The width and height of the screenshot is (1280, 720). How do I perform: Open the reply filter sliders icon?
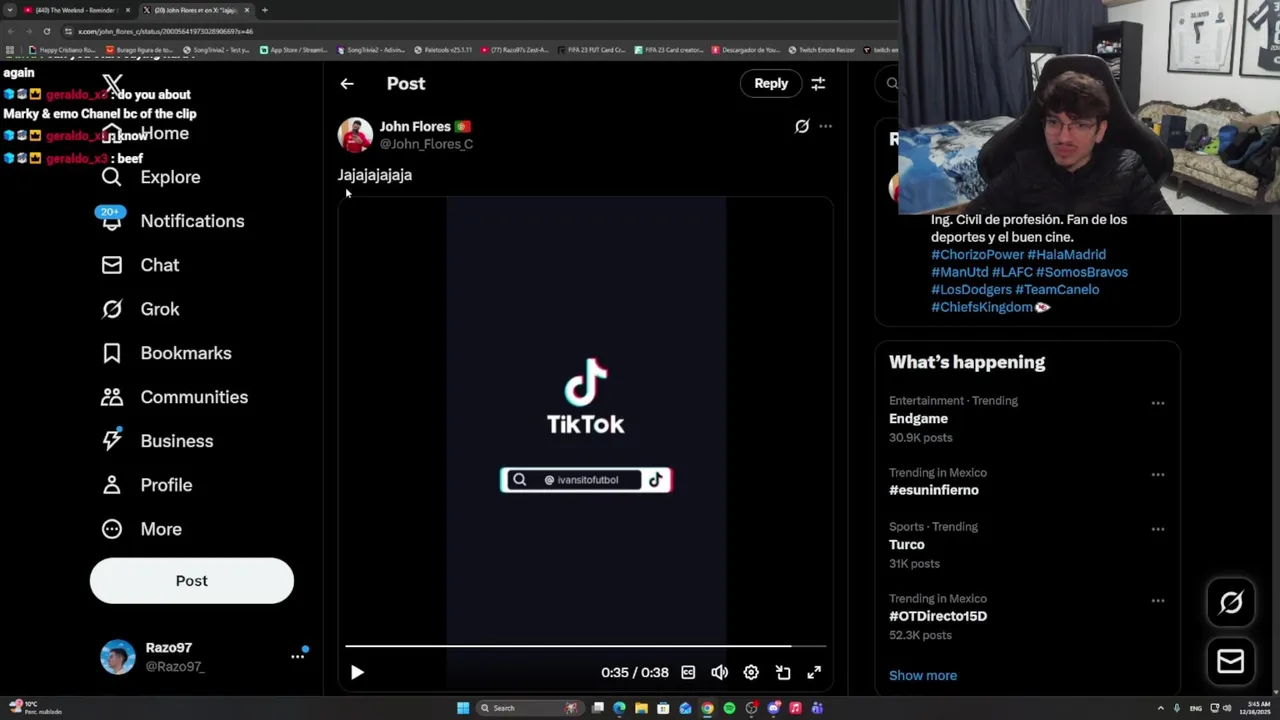[x=818, y=84]
